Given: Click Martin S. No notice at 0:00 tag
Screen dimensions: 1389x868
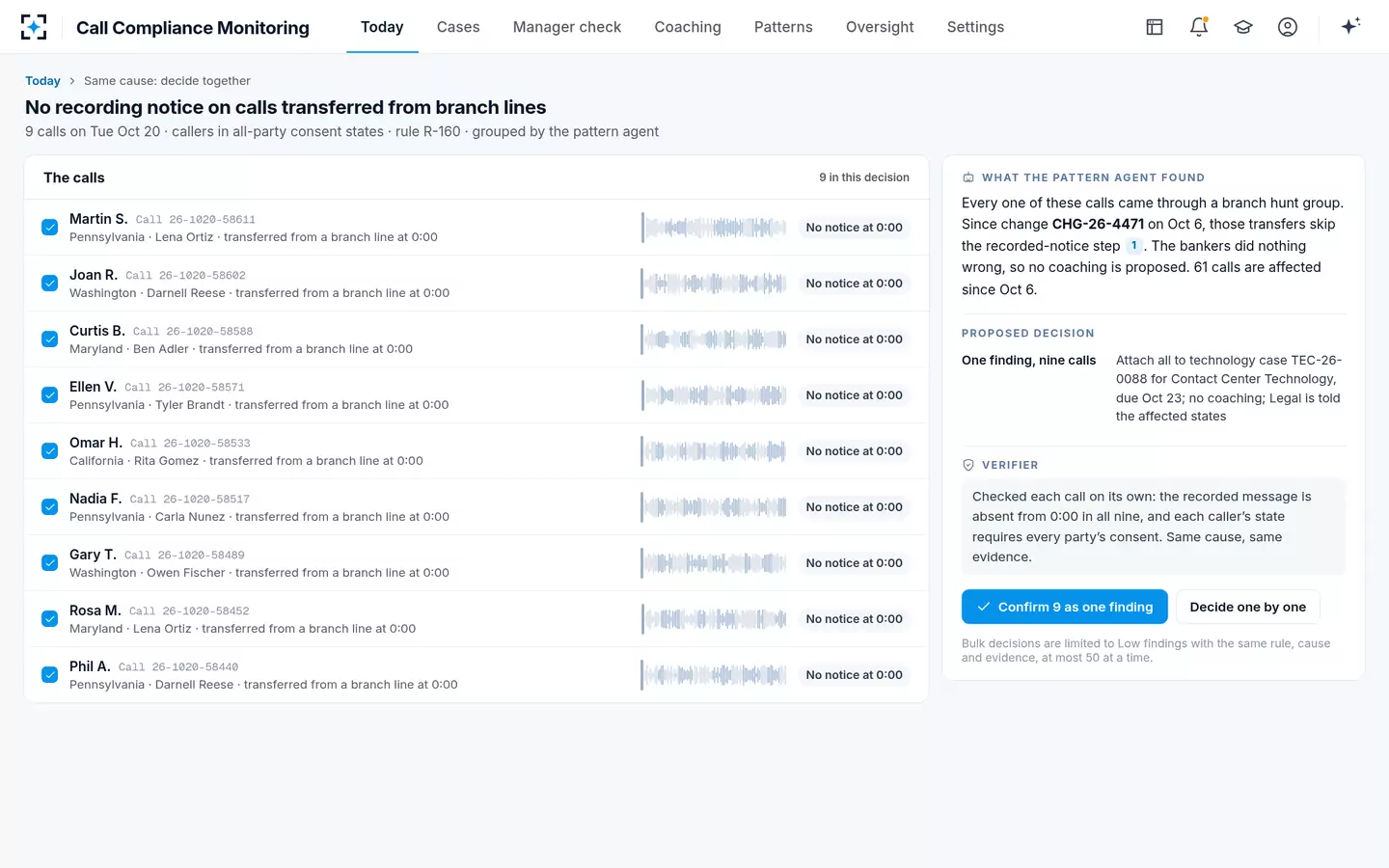Looking at the screenshot, I should coord(855,228).
